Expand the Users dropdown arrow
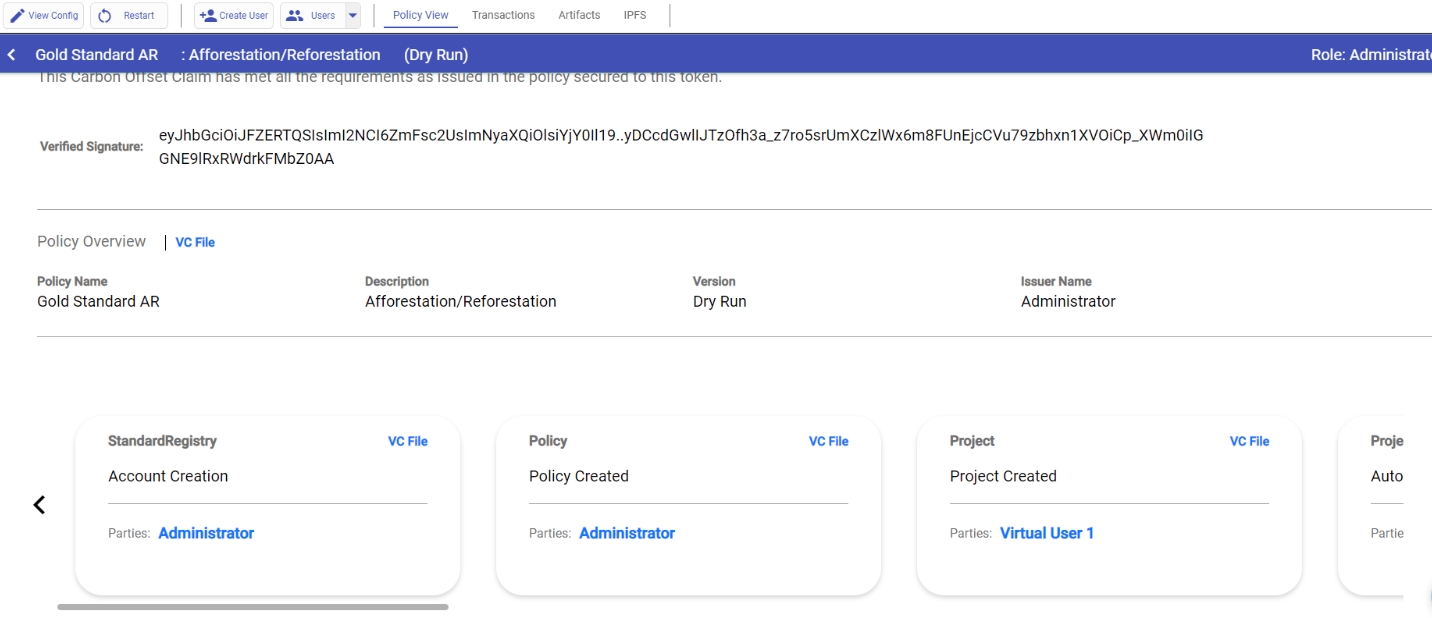This screenshot has height=618, width=1432. tap(352, 16)
